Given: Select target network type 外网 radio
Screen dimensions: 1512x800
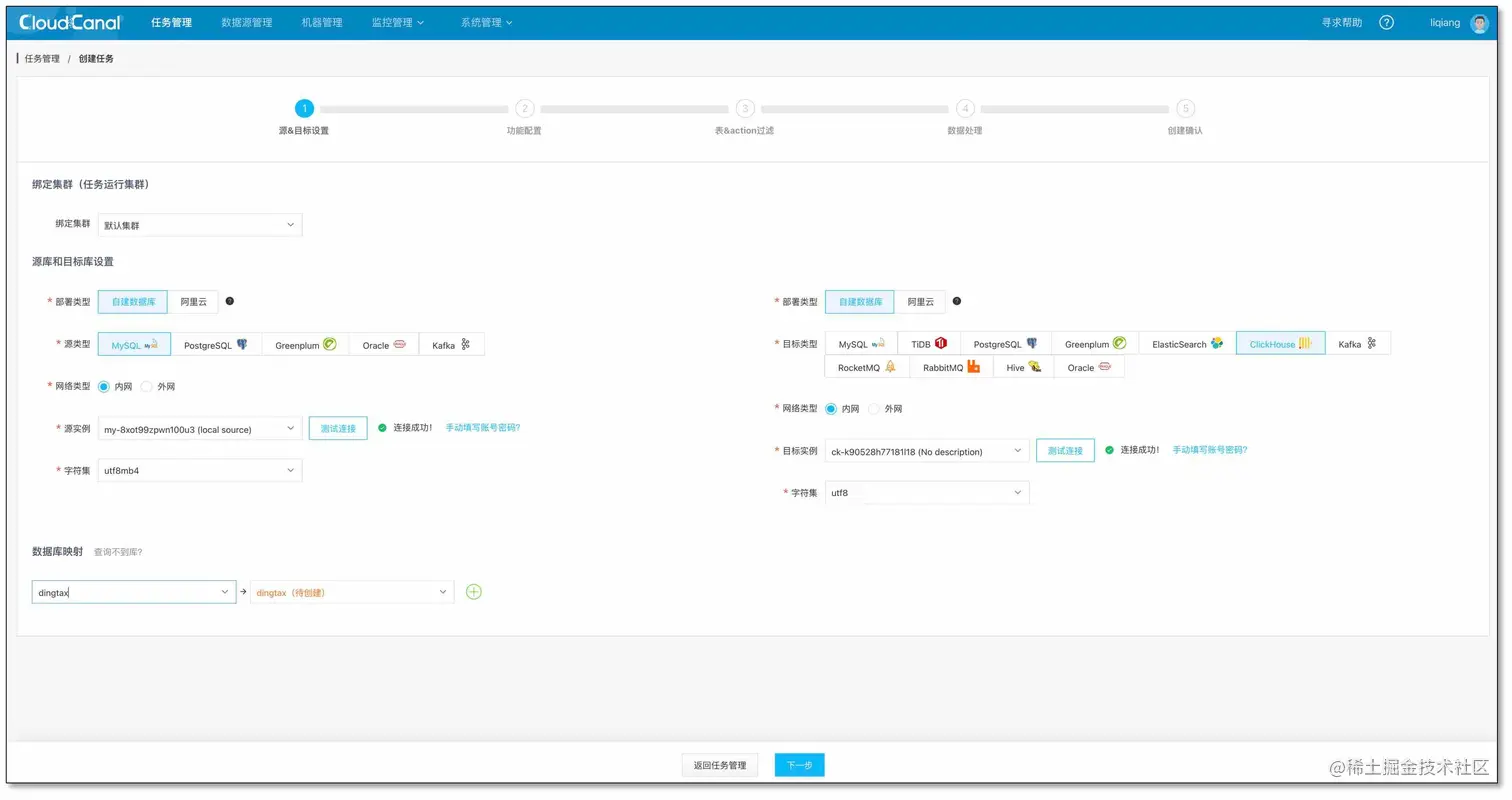Looking at the screenshot, I should (874, 409).
